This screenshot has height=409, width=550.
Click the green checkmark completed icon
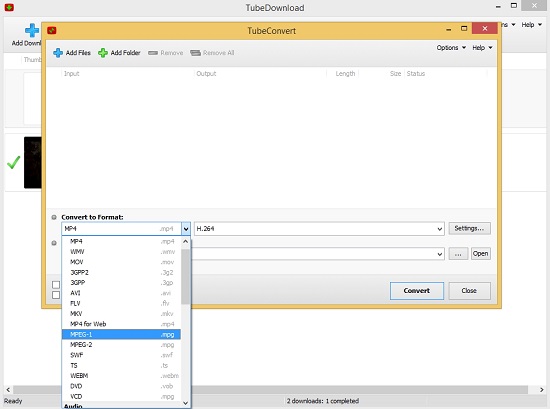14,163
